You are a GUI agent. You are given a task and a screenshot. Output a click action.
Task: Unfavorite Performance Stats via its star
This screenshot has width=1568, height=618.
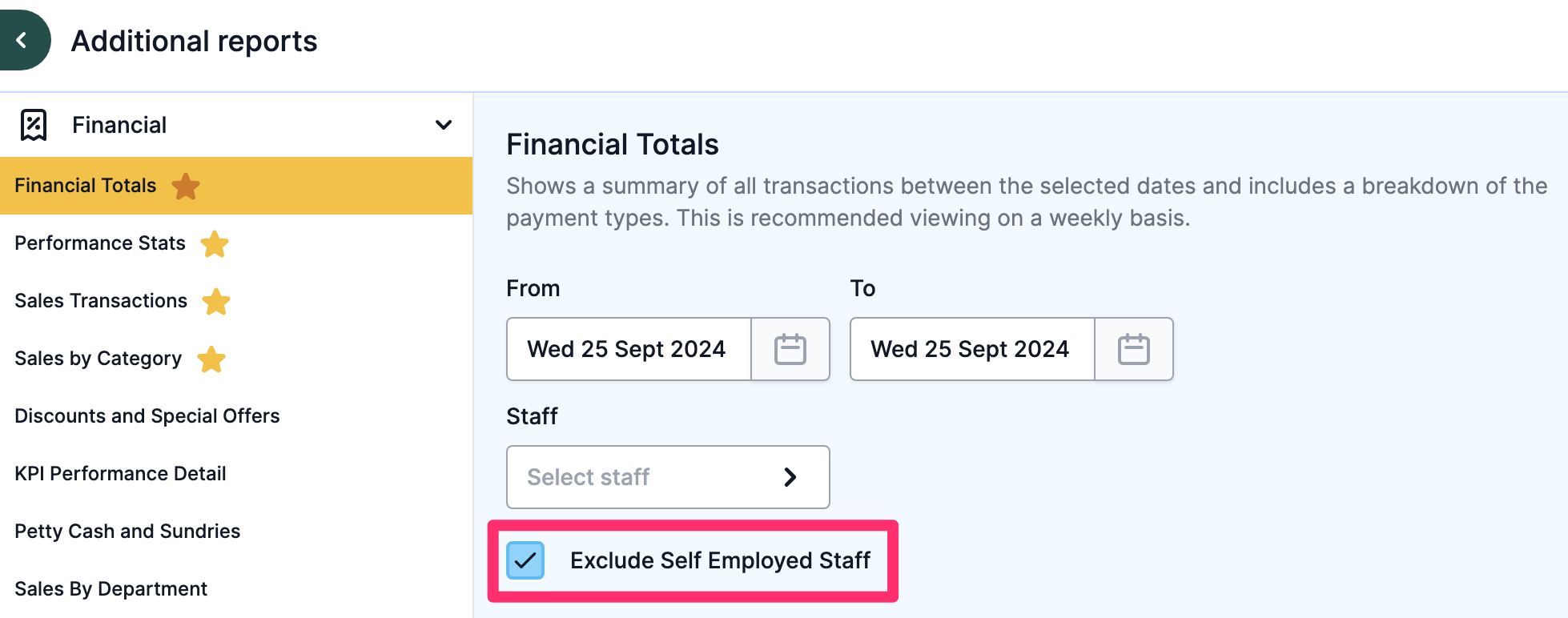point(215,243)
